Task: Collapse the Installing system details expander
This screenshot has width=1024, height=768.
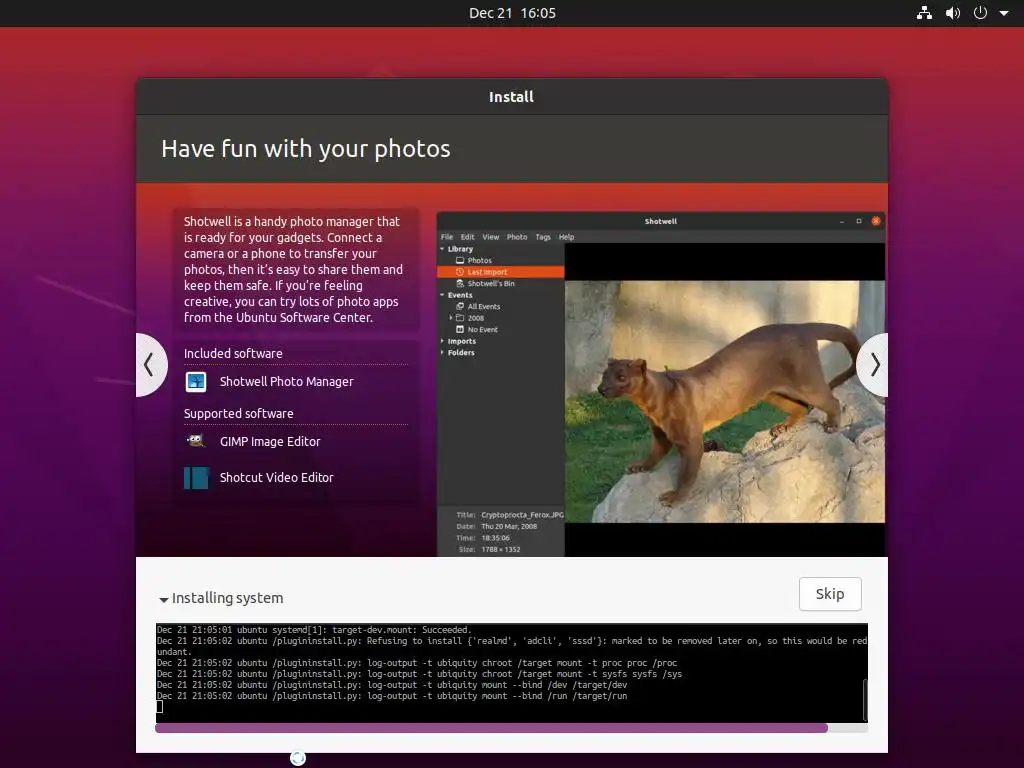Action: click(x=164, y=599)
